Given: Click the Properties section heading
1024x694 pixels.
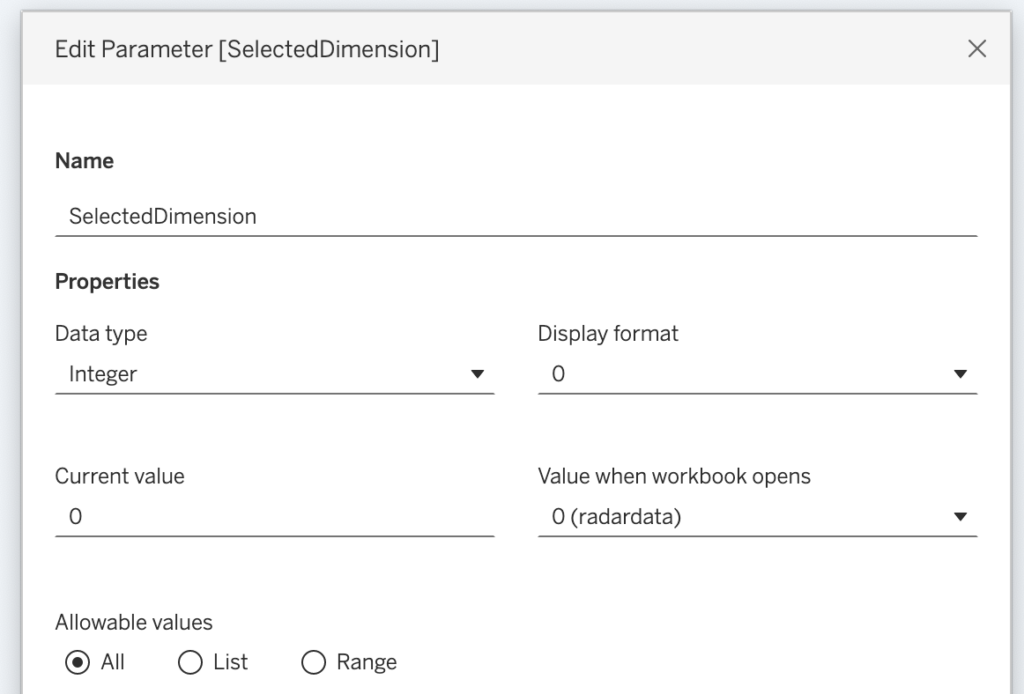Looking at the screenshot, I should point(107,282).
